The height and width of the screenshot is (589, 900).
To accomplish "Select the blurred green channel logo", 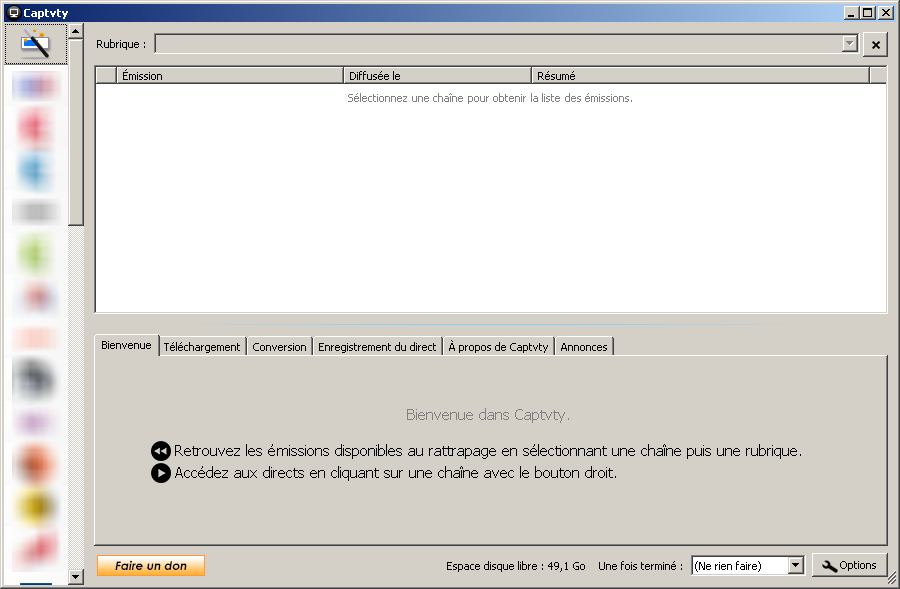I will tap(35, 254).
